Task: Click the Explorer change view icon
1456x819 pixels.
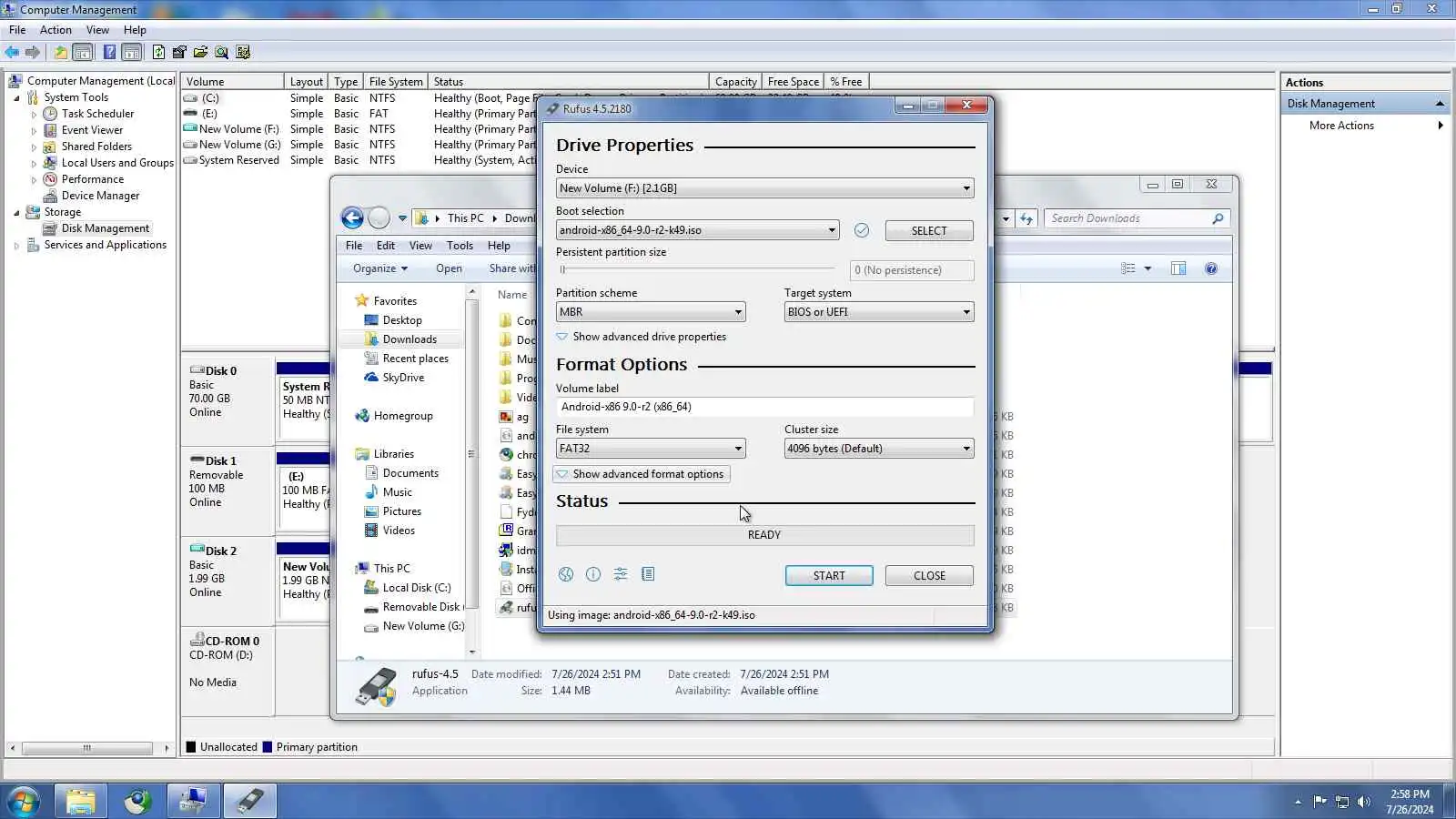Action: 1128,268
